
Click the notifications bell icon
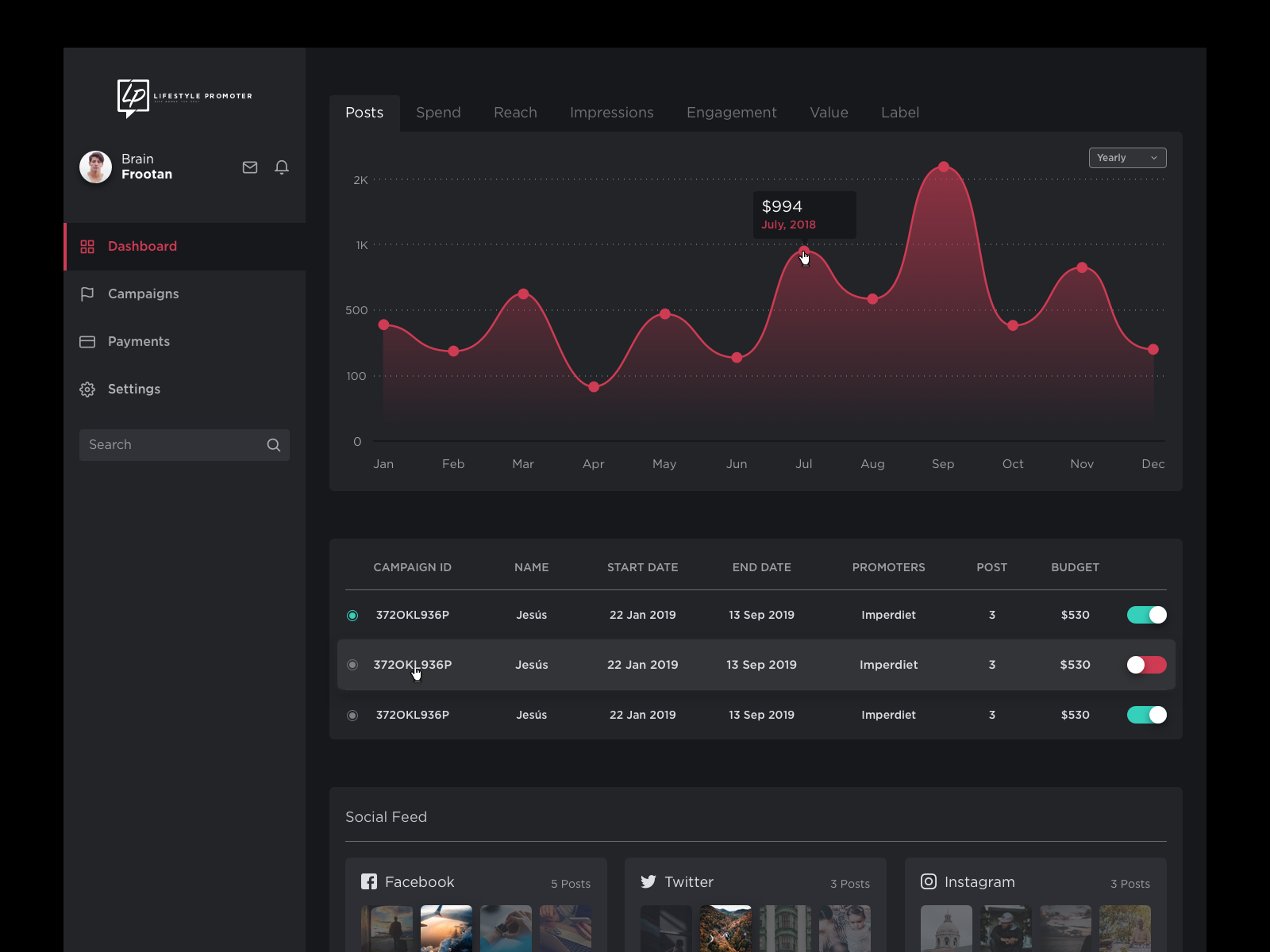click(x=282, y=167)
